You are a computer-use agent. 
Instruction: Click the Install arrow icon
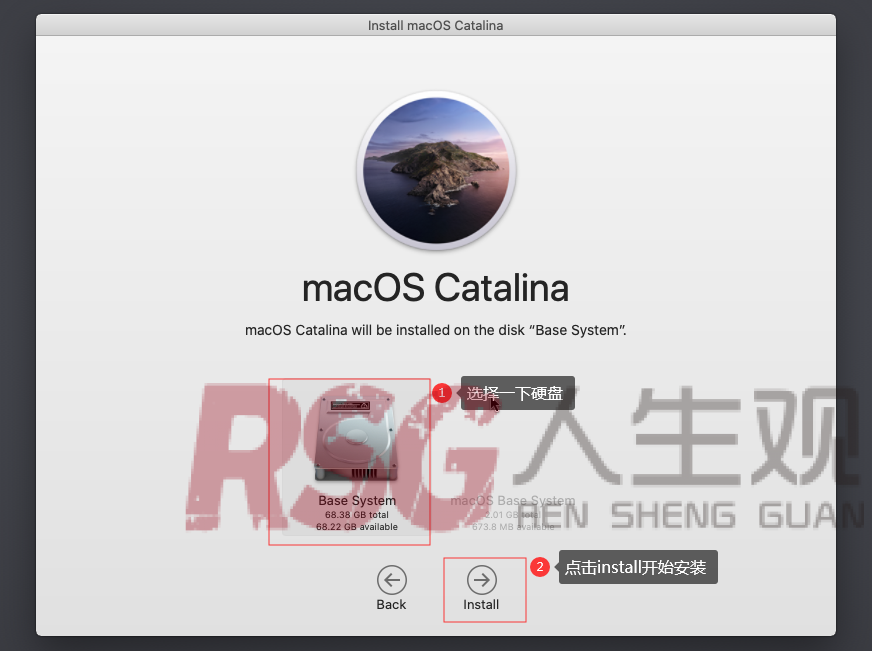click(x=482, y=580)
